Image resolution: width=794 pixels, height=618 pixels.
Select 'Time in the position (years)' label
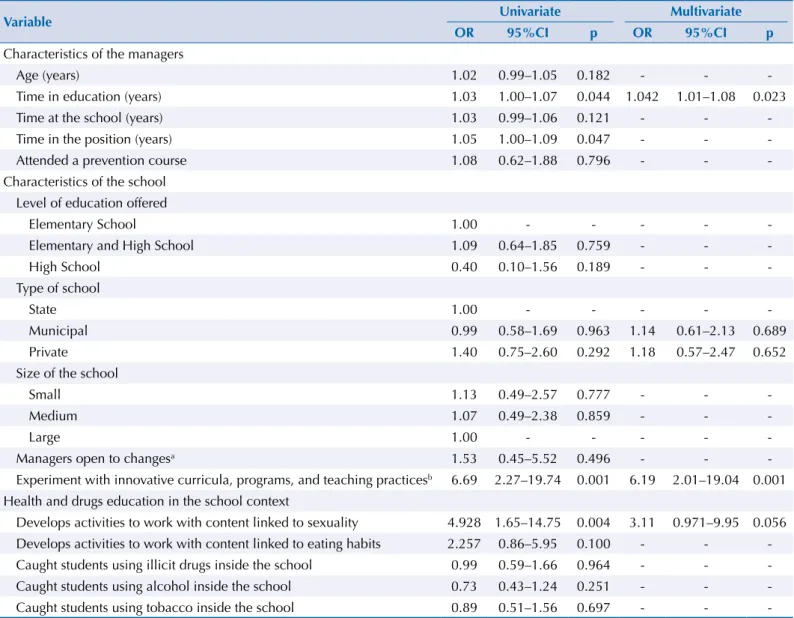point(94,139)
